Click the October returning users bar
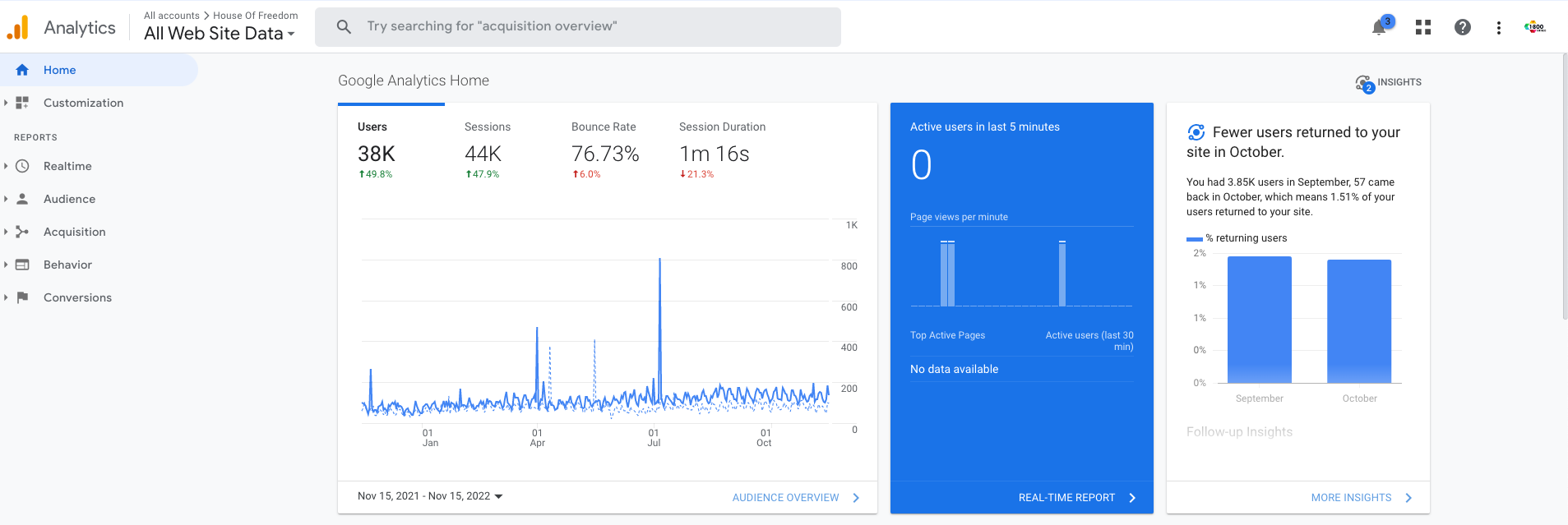The image size is (1568, 525). [x=1359, y=321]
